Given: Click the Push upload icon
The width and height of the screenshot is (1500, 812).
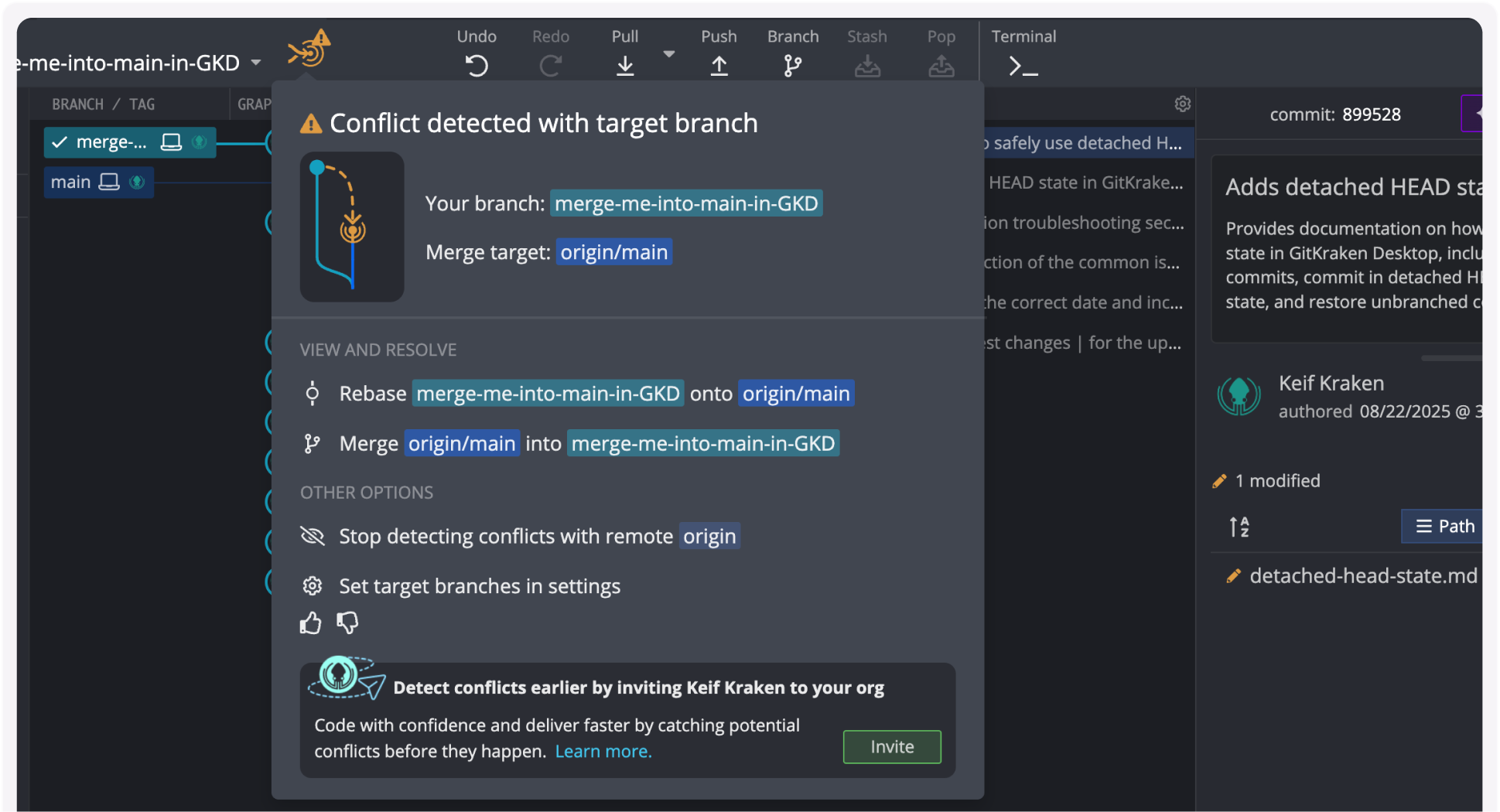Looking at the screenshot, I should point(719,66).
